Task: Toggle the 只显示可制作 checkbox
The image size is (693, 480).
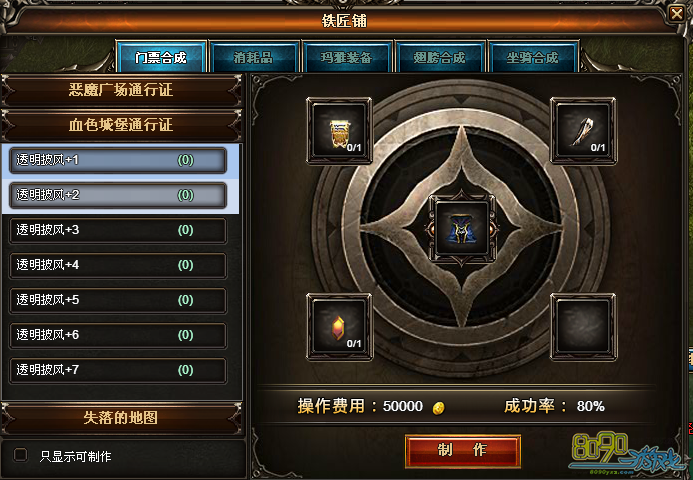Action: tap(20, 455)
